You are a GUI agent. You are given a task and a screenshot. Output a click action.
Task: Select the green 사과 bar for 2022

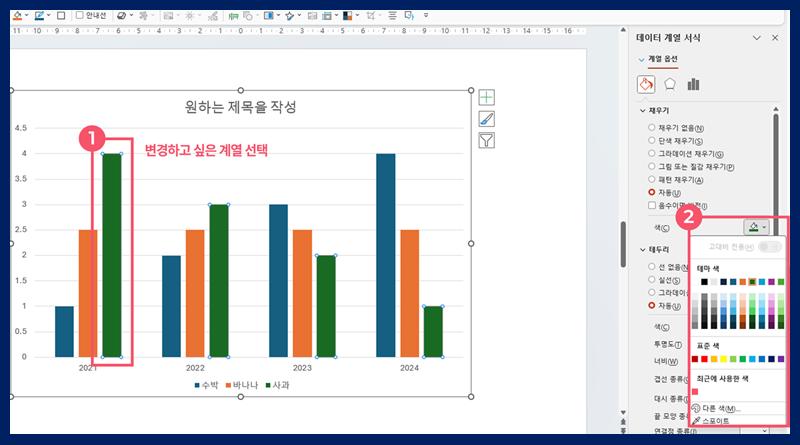point(219,281)
